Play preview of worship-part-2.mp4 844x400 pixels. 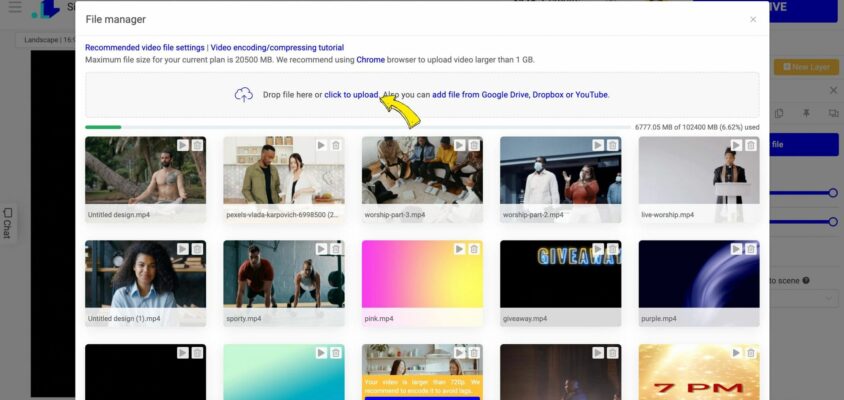coord(598,145)
